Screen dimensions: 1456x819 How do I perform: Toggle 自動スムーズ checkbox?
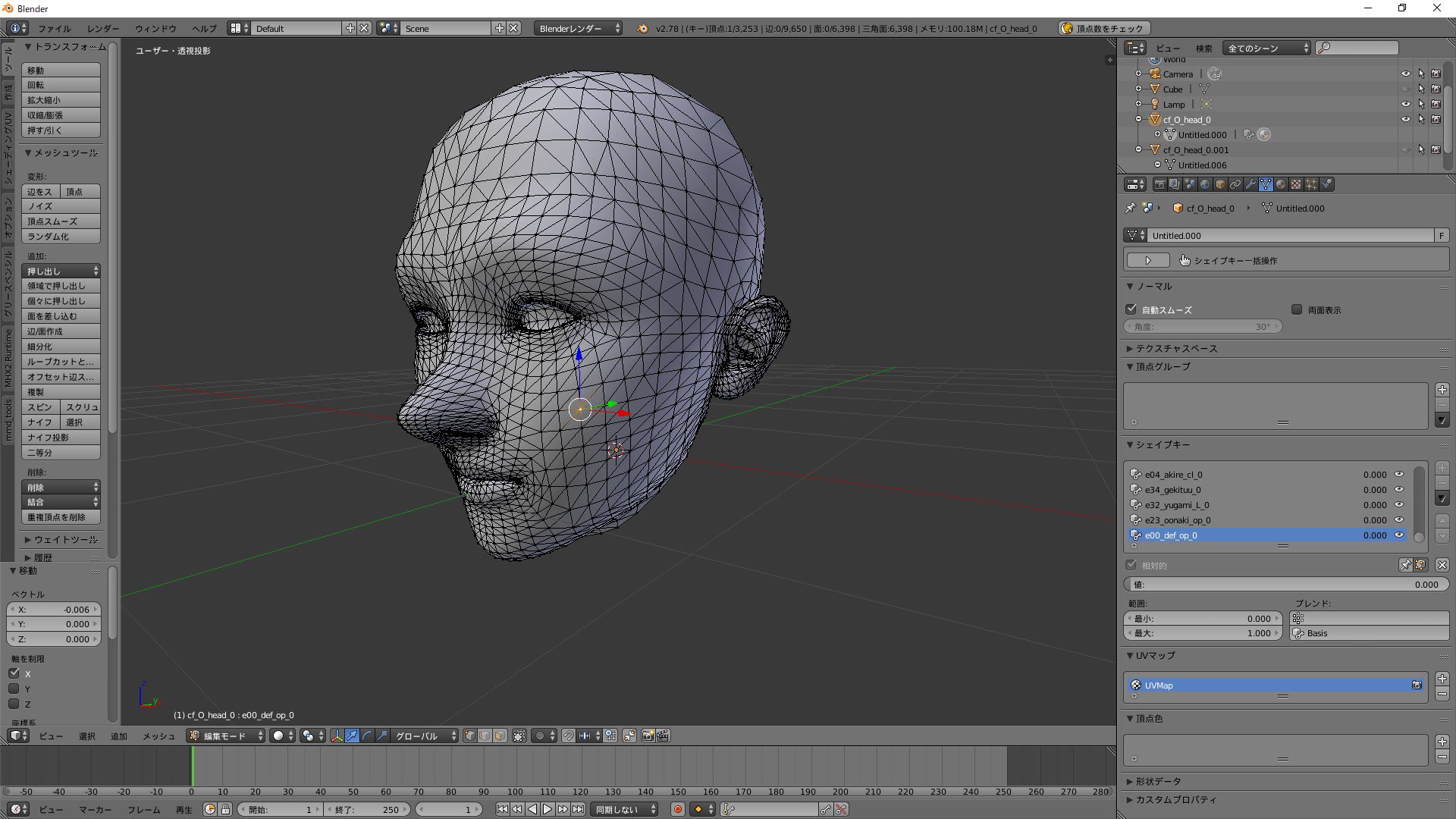pyautogui.click(x=1131, y=309)
